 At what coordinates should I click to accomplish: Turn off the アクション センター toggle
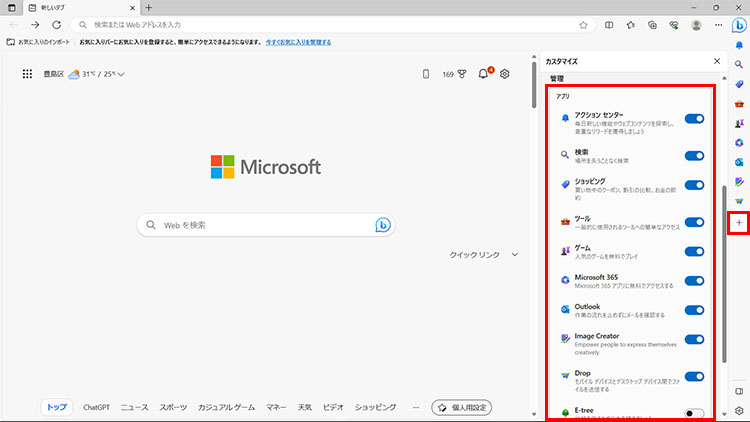[694, 119]
